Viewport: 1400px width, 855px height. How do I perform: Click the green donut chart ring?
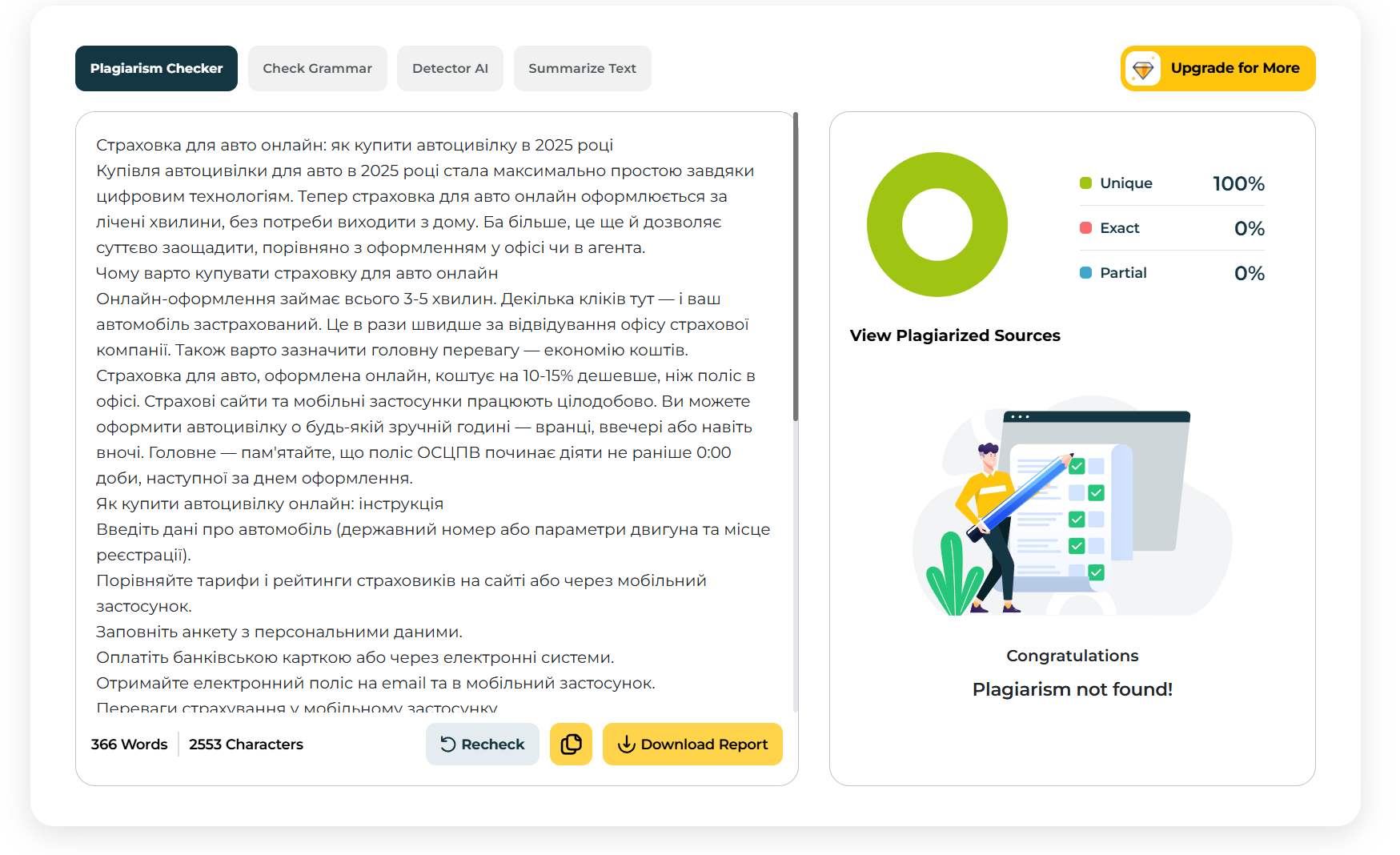884,225
